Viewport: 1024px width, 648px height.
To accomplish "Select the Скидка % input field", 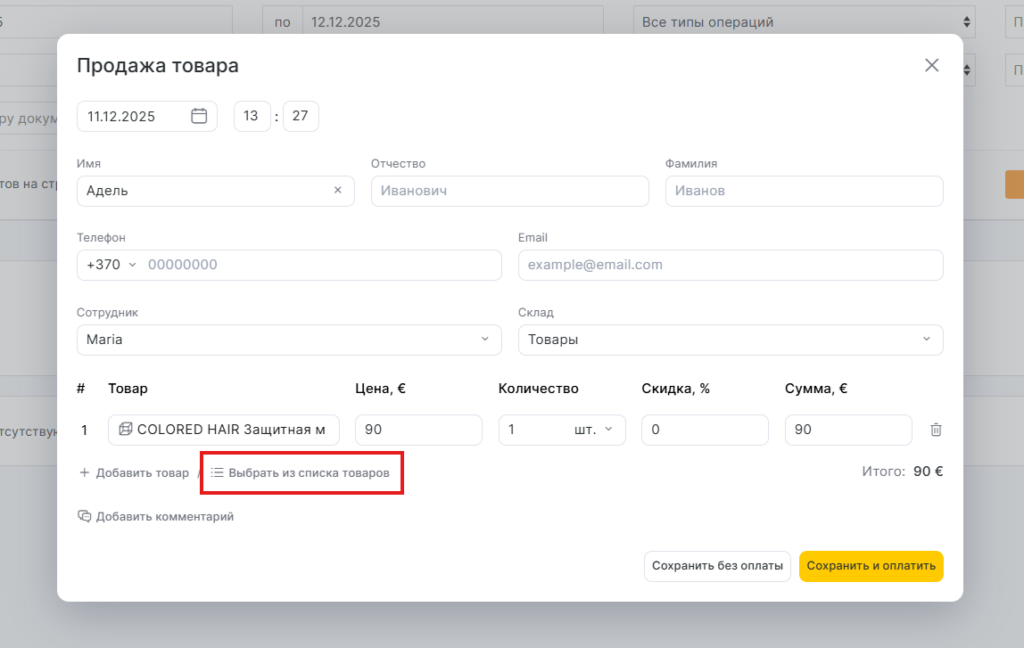I will [704, 430].
